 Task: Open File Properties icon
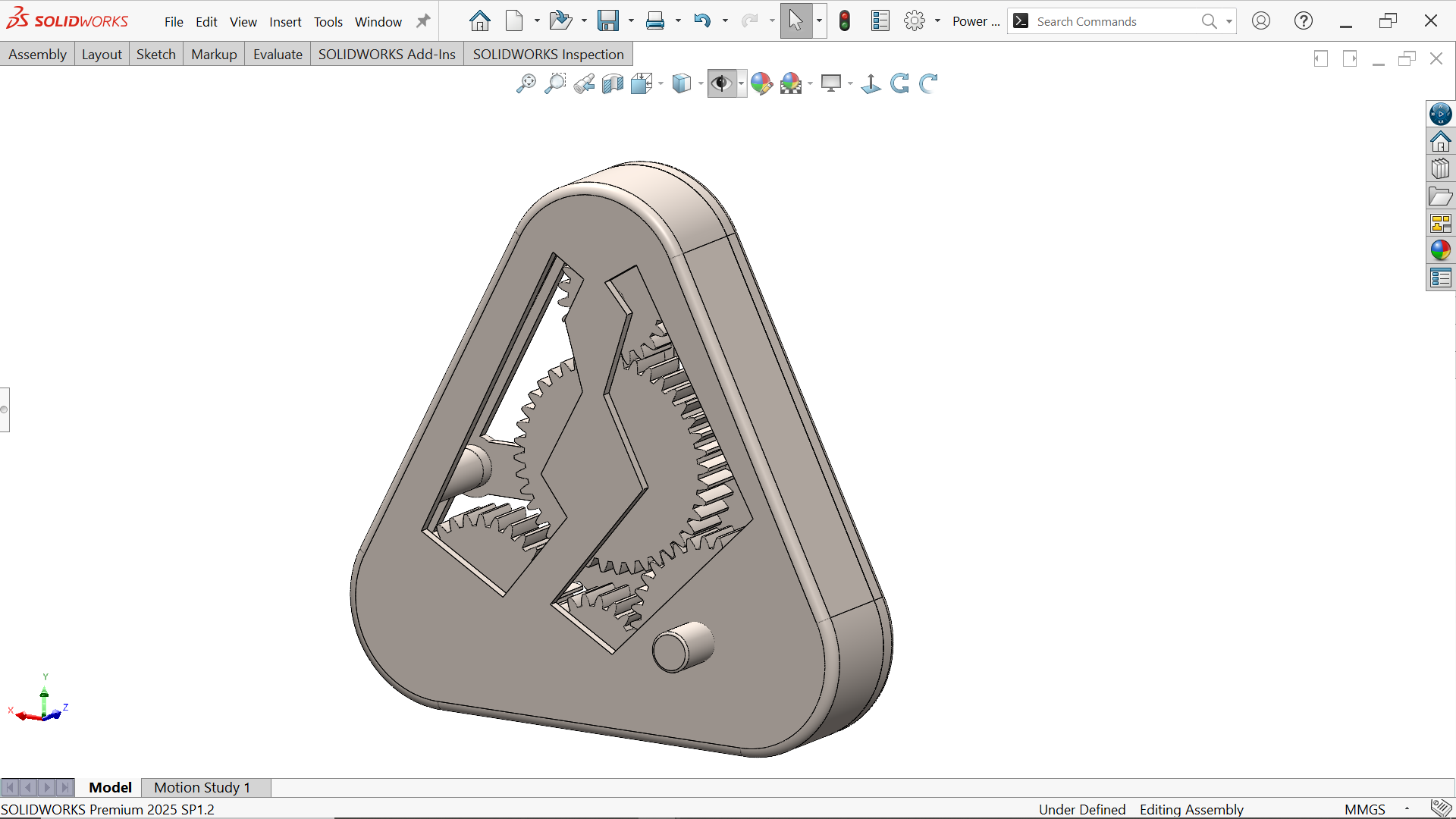pyautogui.click(x=880, y=21)
